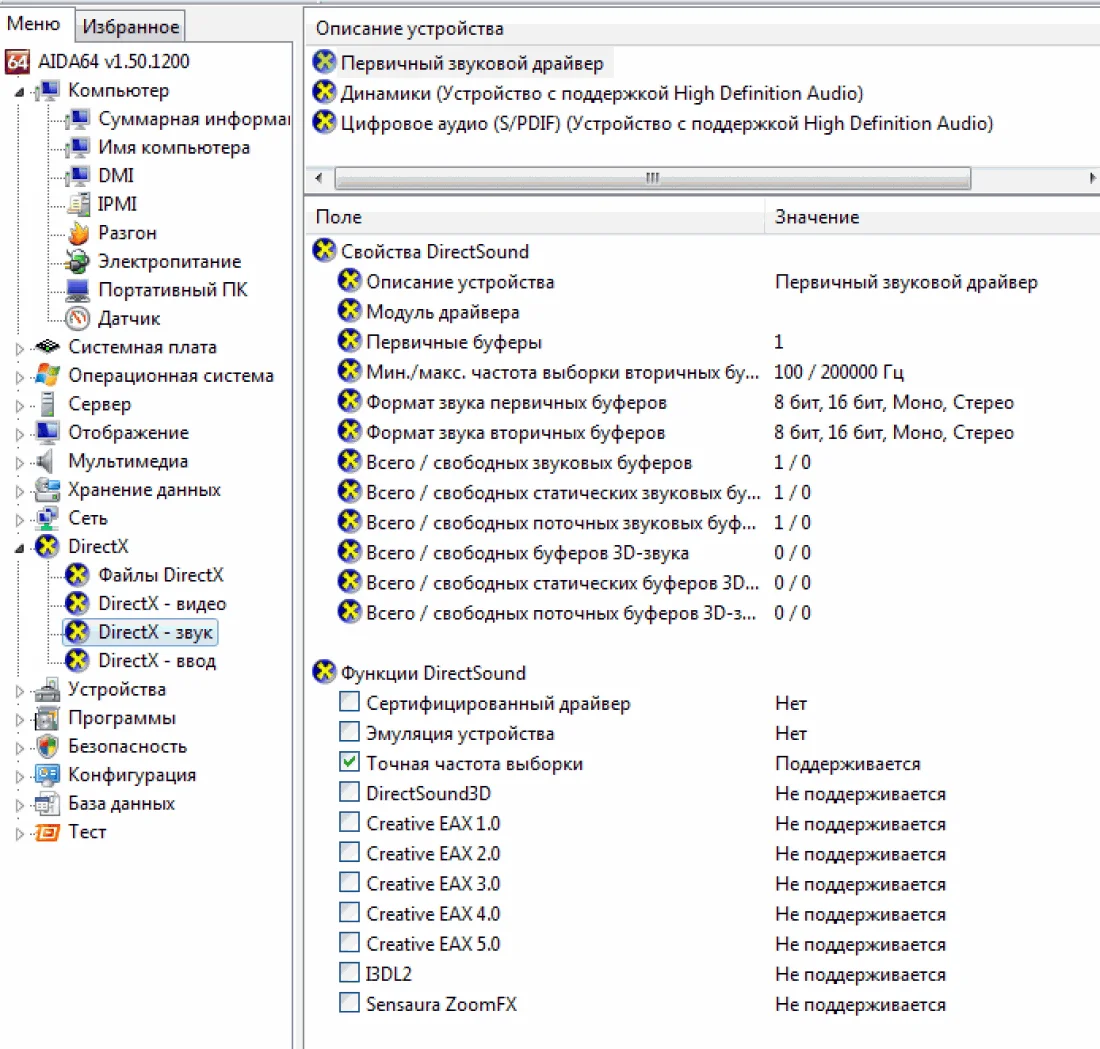Click the horizontal scrollbar right arrow

point(1092,178)
